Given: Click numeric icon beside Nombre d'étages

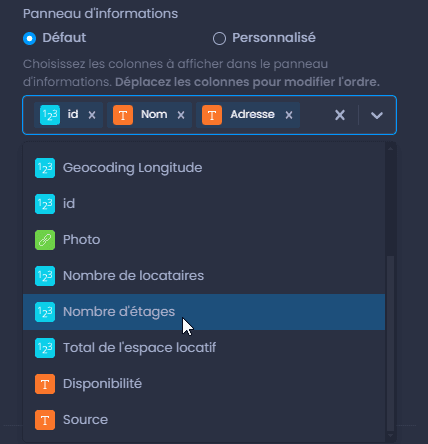Looking at the screenshot, I should (x=45, y=312).
